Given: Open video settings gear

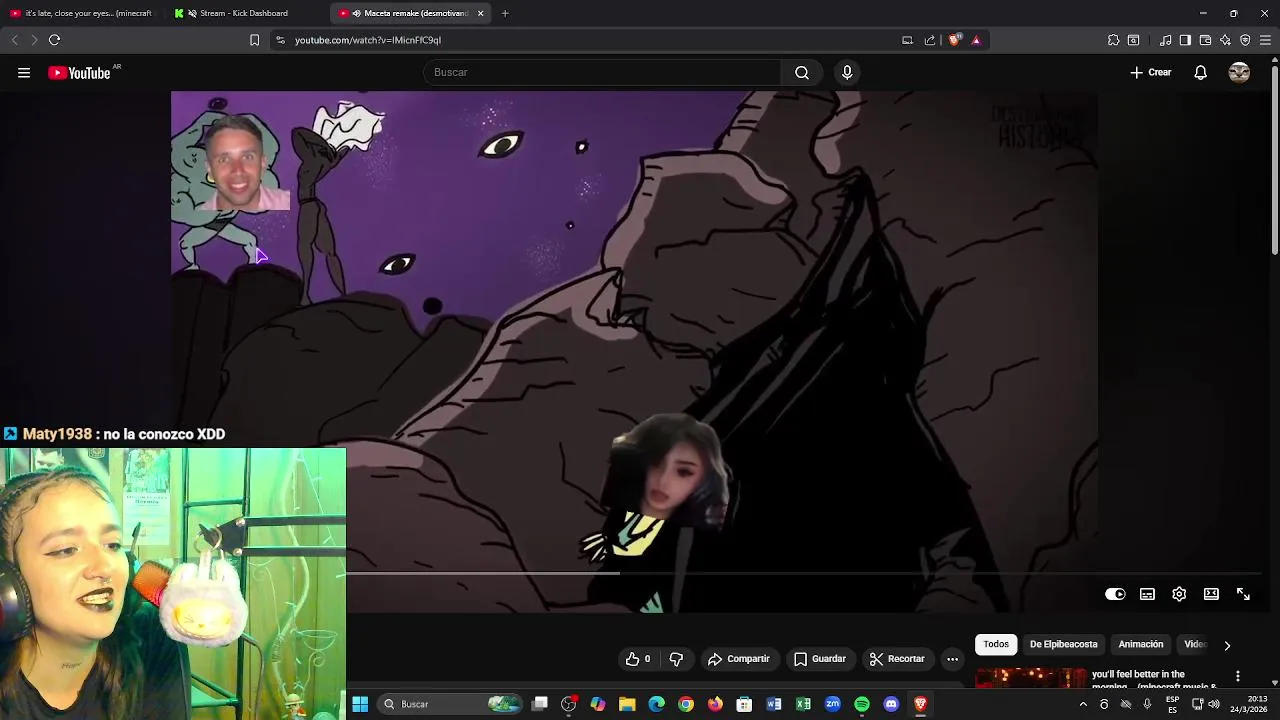Looking at the screenshot, I should click(x=1179, y=594).
